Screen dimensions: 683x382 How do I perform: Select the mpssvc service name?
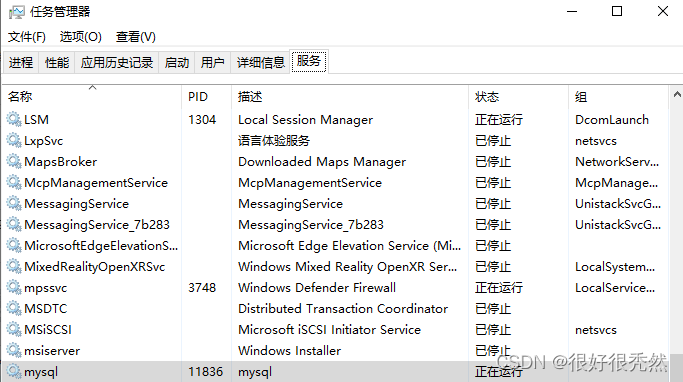pos(46,288)
